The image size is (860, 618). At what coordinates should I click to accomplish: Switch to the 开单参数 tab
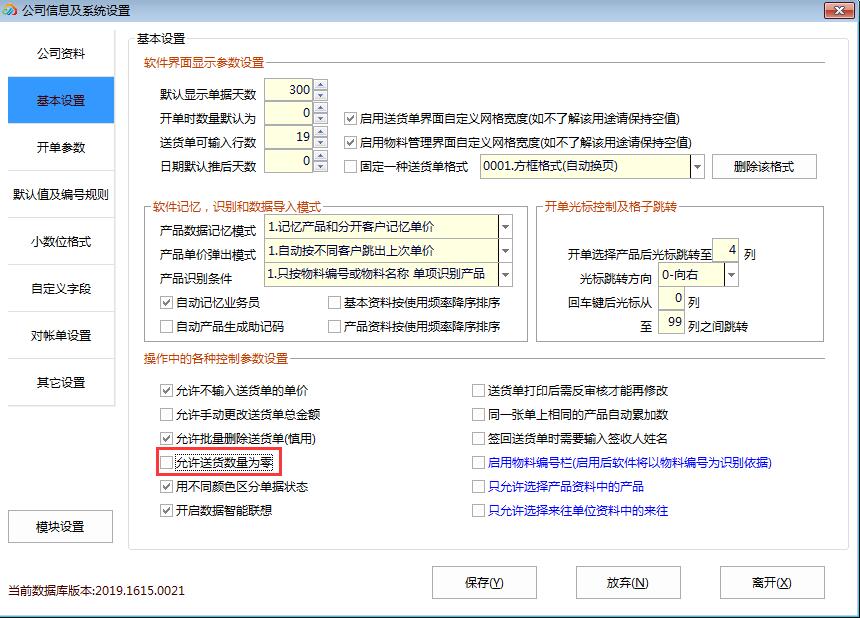pyautogui.click(x=61, y=148)
